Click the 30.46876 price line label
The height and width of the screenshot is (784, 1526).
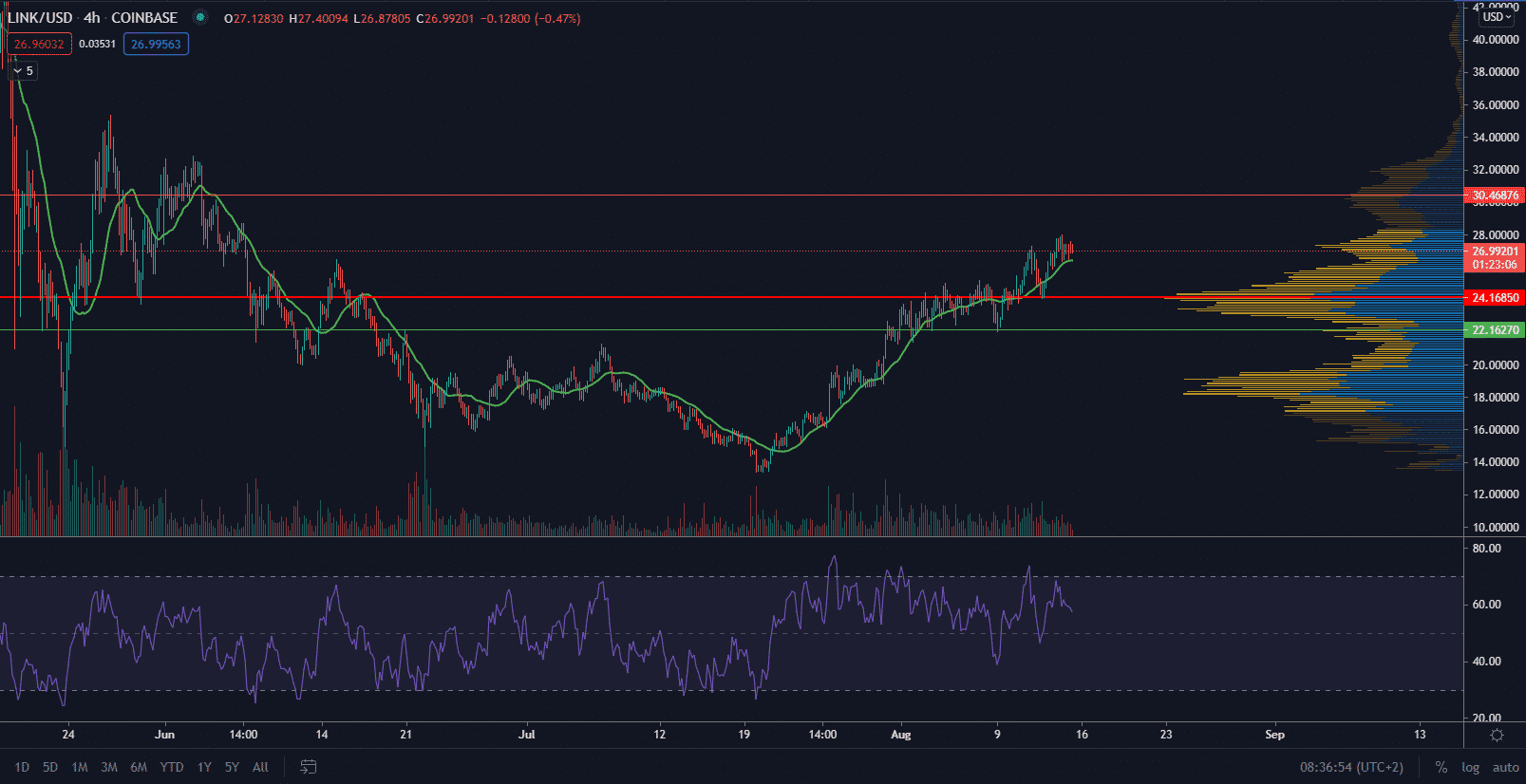[1495, 196]
